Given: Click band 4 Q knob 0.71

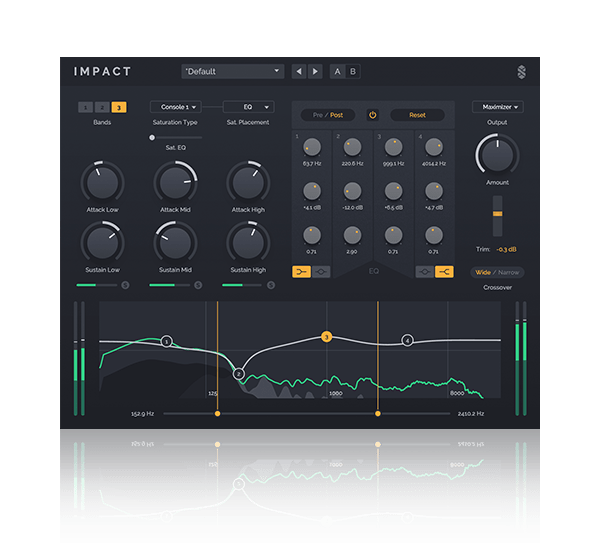Looking at the screenshot, I should coord(434,235).
